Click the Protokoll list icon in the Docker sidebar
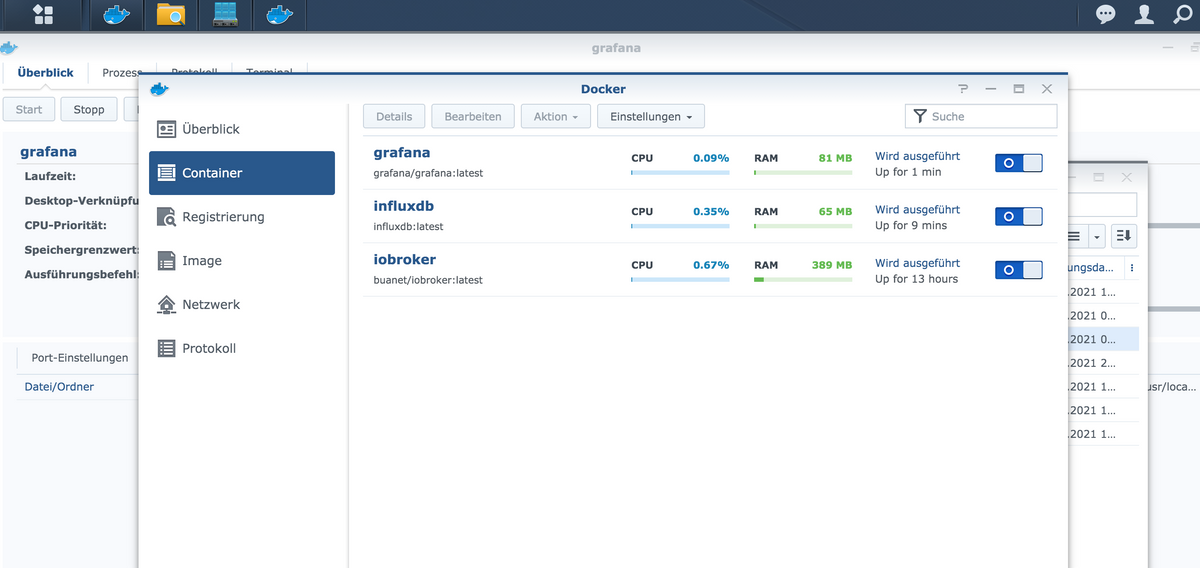Screen dimensions: 1200x568 click(x=167, y=348)
